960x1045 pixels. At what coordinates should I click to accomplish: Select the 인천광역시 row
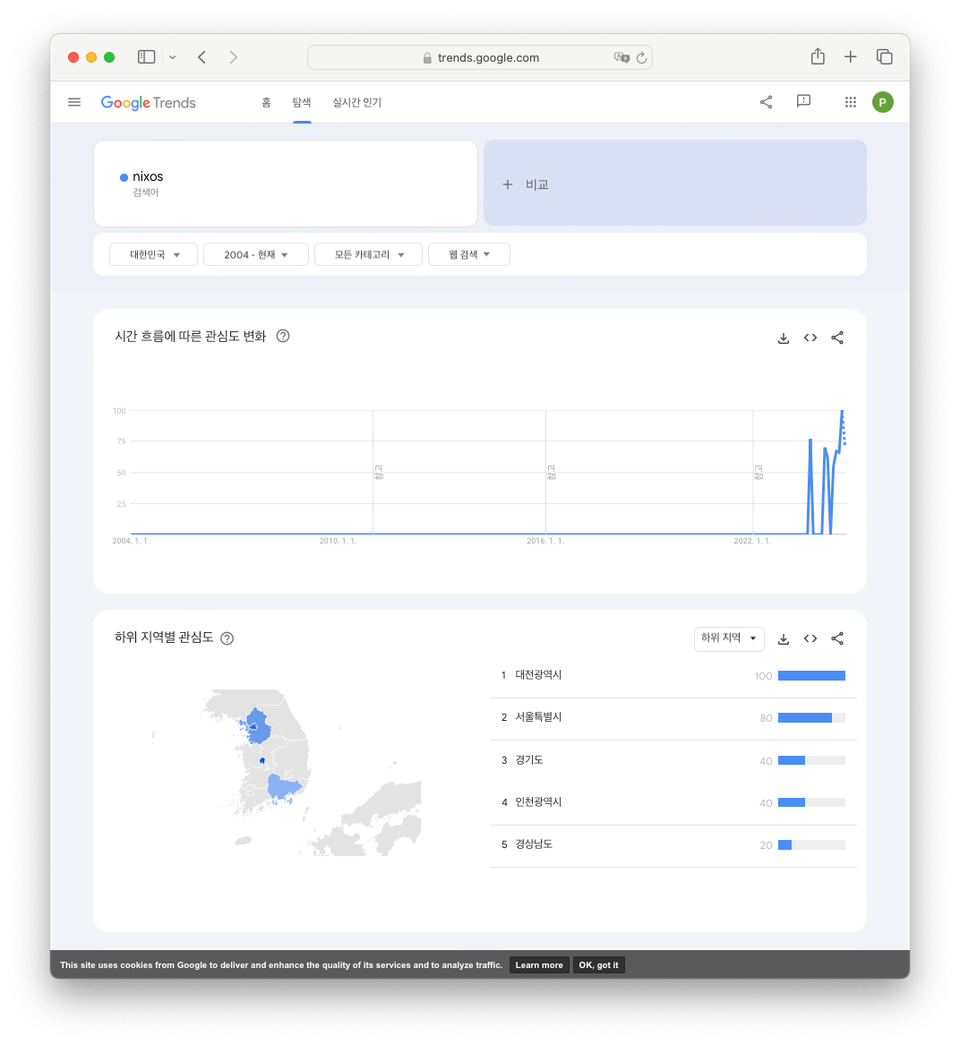673,803
